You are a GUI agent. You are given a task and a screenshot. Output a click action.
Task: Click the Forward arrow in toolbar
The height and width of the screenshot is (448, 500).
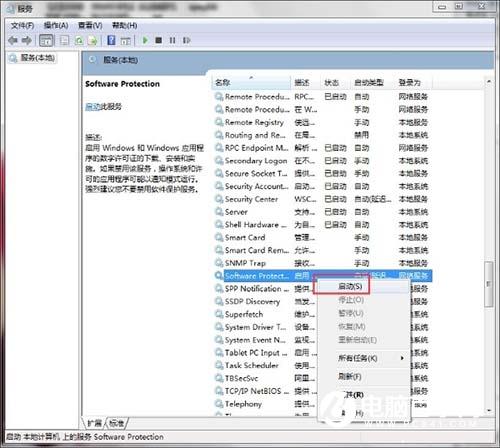coord(27,41)
